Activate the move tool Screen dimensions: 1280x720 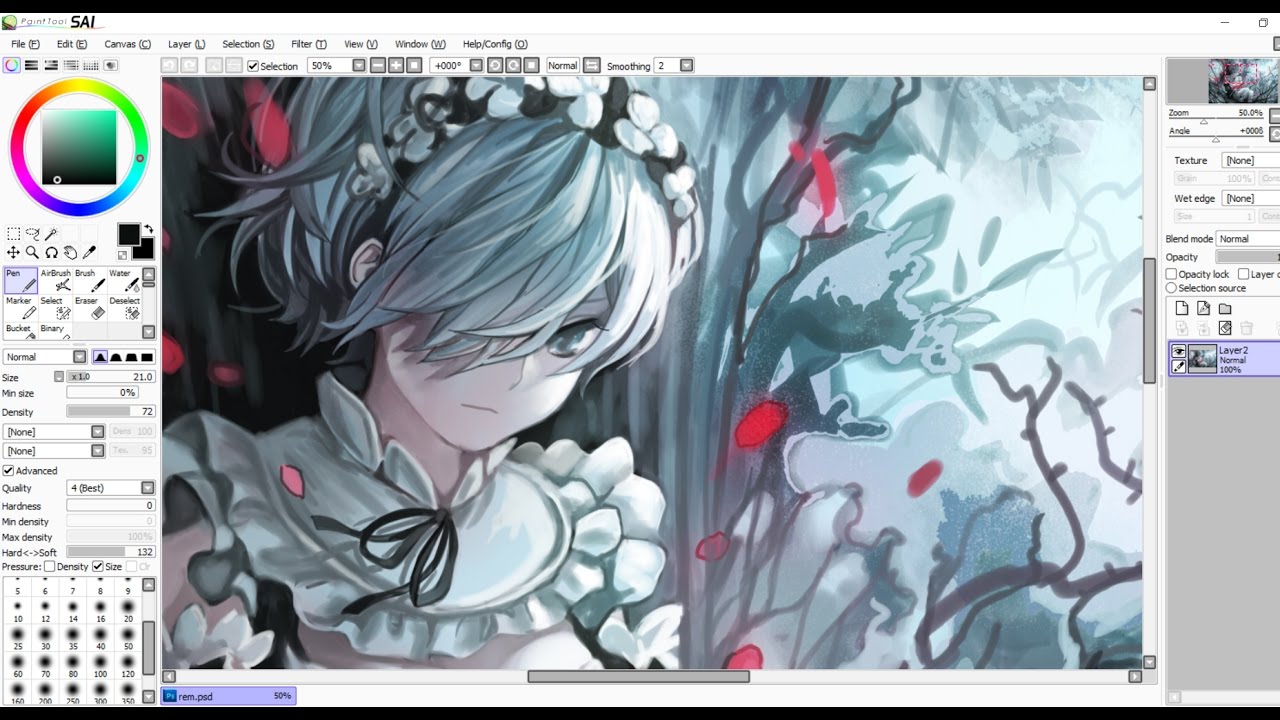click(13, 253)
